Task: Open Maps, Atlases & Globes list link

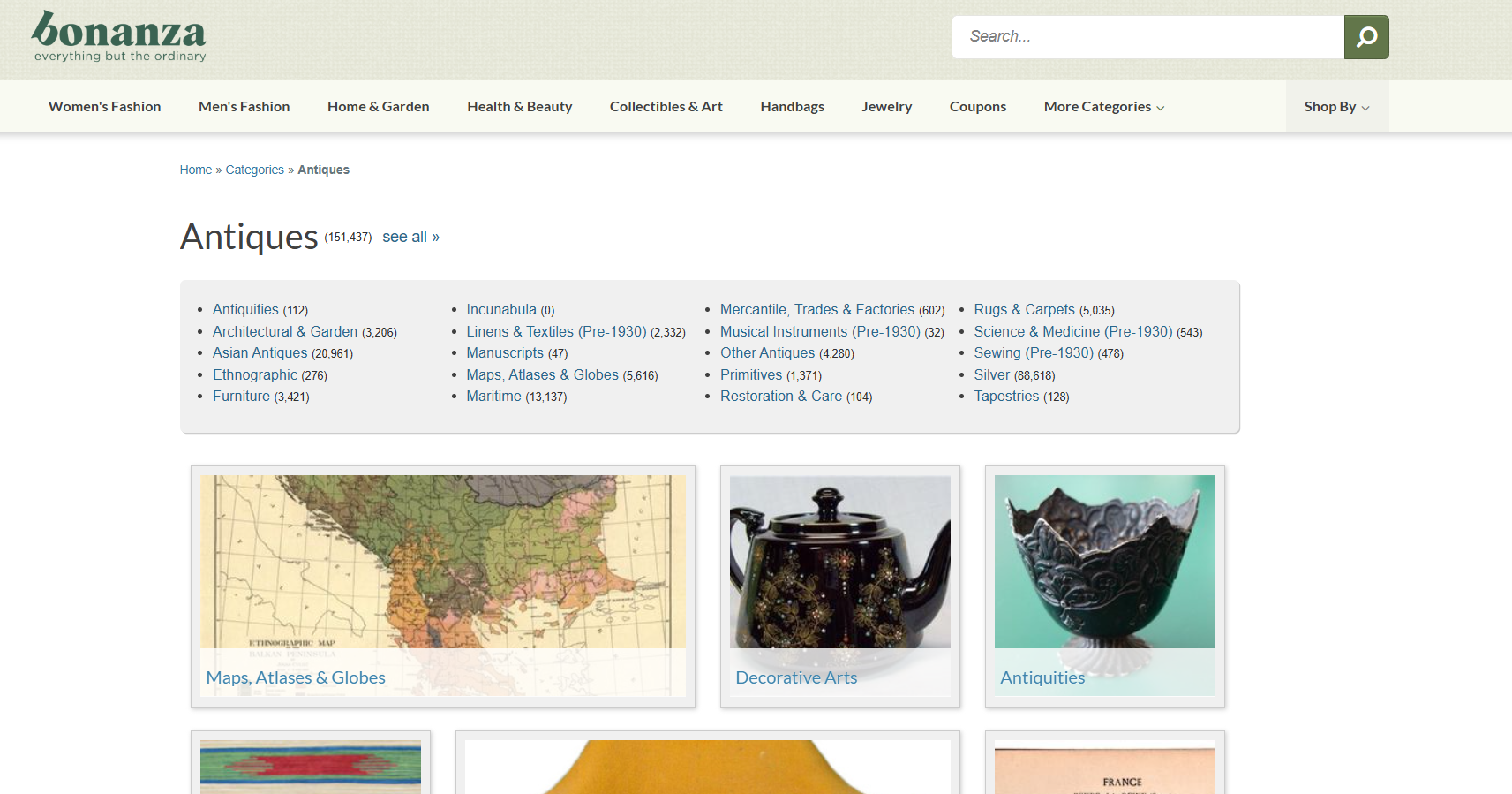Action: tap(543, 375)
